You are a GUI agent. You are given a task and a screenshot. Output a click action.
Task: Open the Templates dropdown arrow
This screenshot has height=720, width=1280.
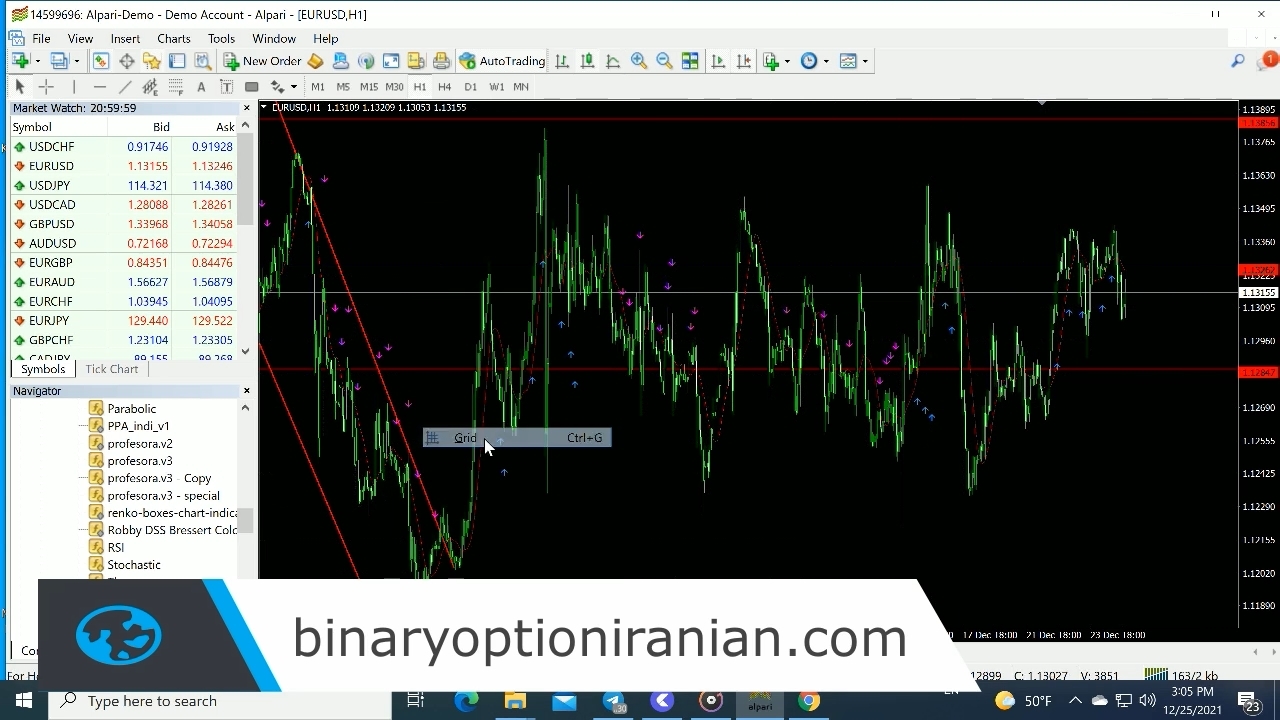tap(865, 61)
